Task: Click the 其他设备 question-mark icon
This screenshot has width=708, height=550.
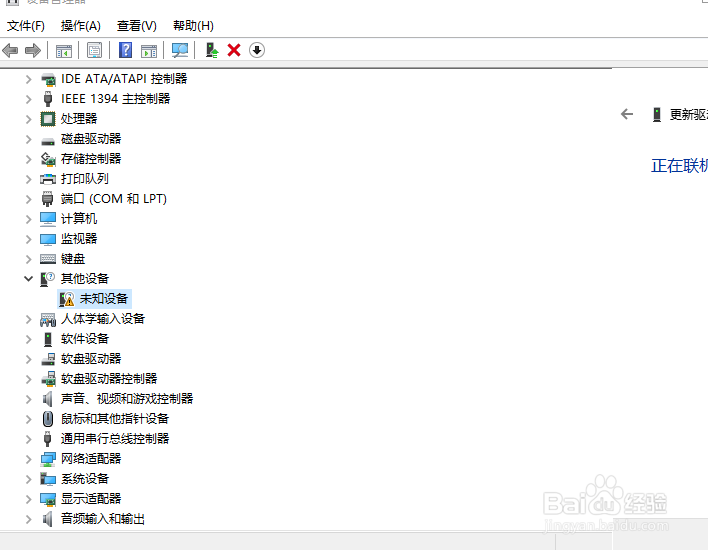Action: pyautogui.click(x=48, y=279)
